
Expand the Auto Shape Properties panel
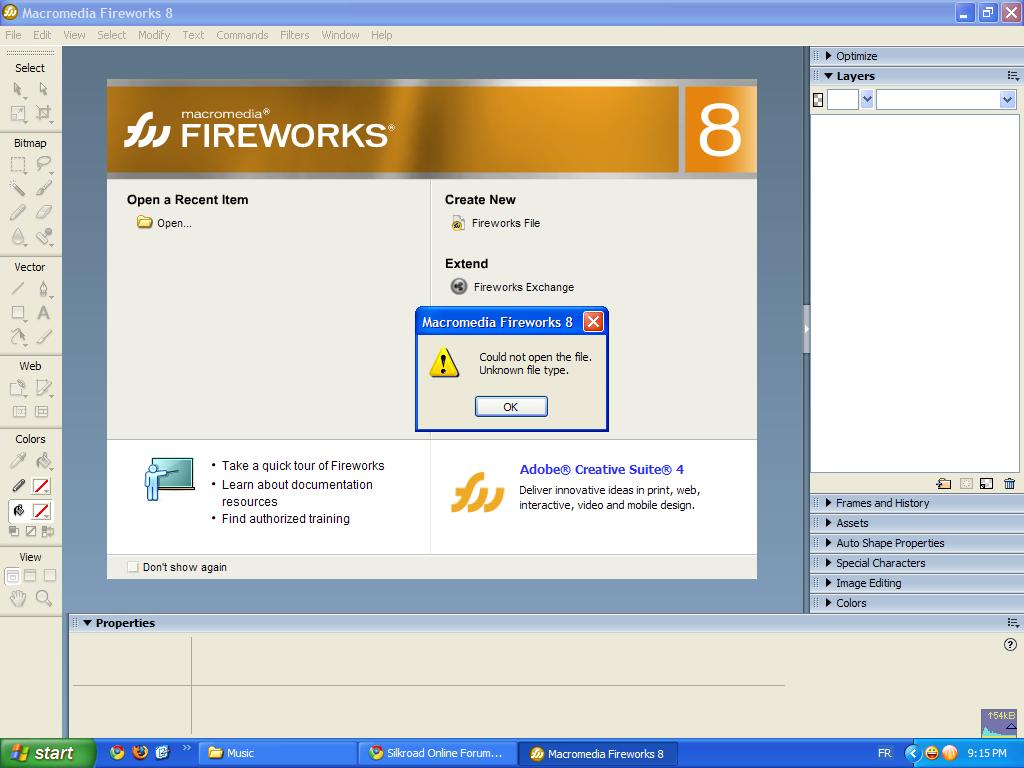(x=829, y=543)
